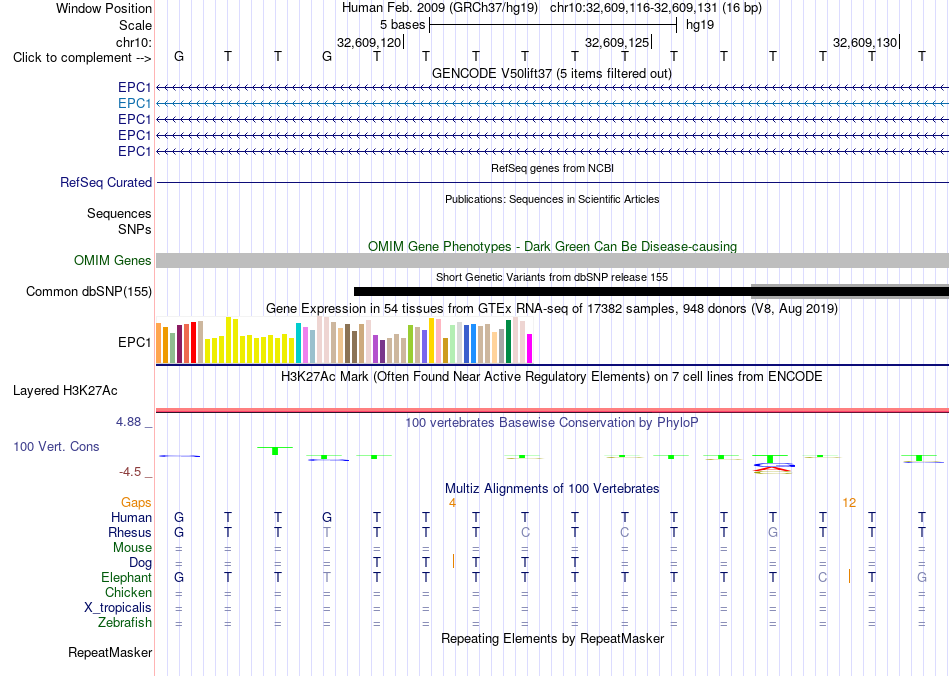
Task: Click the Sequences track label
Action: 119,213
